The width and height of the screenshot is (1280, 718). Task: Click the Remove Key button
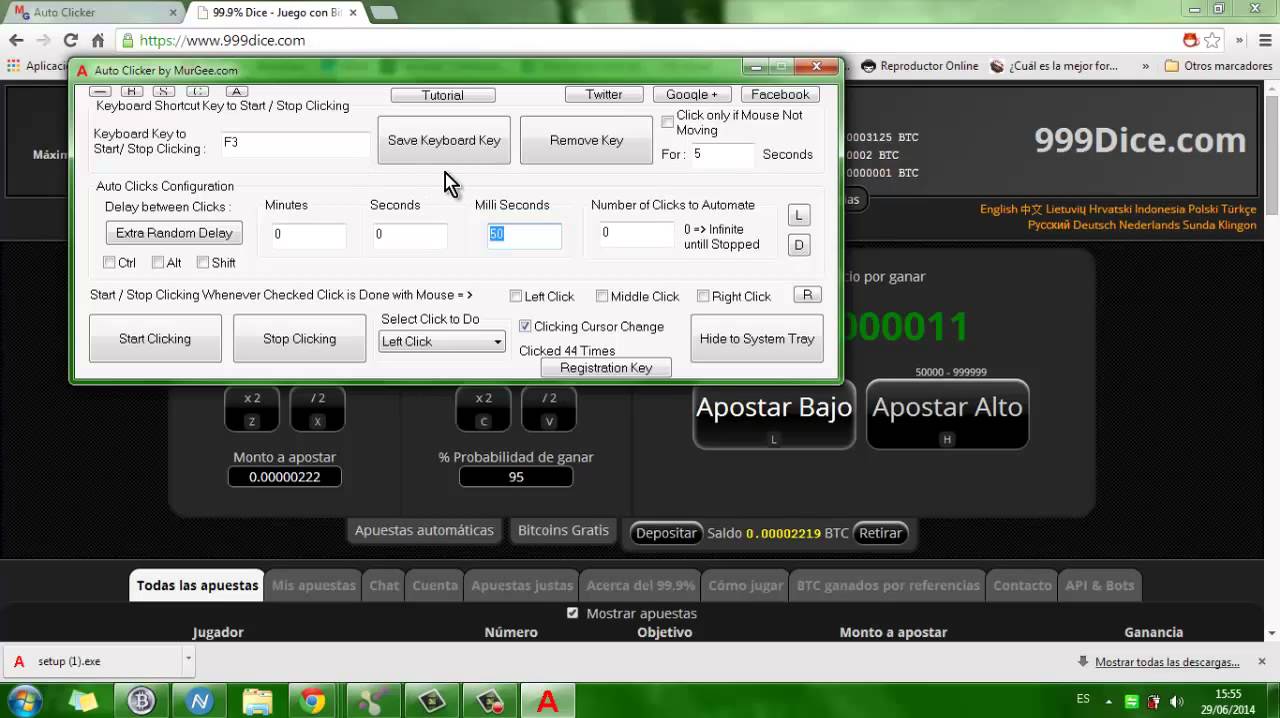point(586,140)
